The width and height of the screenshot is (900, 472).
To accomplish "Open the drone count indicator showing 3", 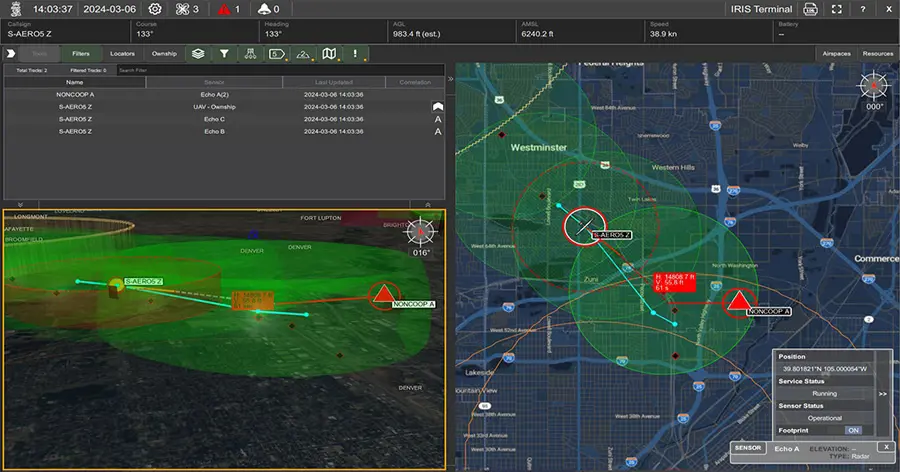I will (x=187, y=9).
